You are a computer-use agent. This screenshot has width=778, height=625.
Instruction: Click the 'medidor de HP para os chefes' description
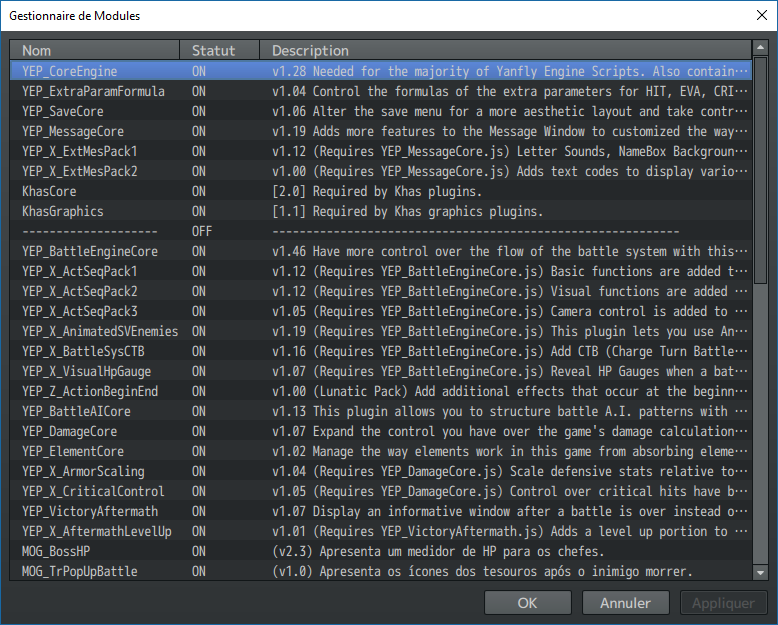(438, 552)
